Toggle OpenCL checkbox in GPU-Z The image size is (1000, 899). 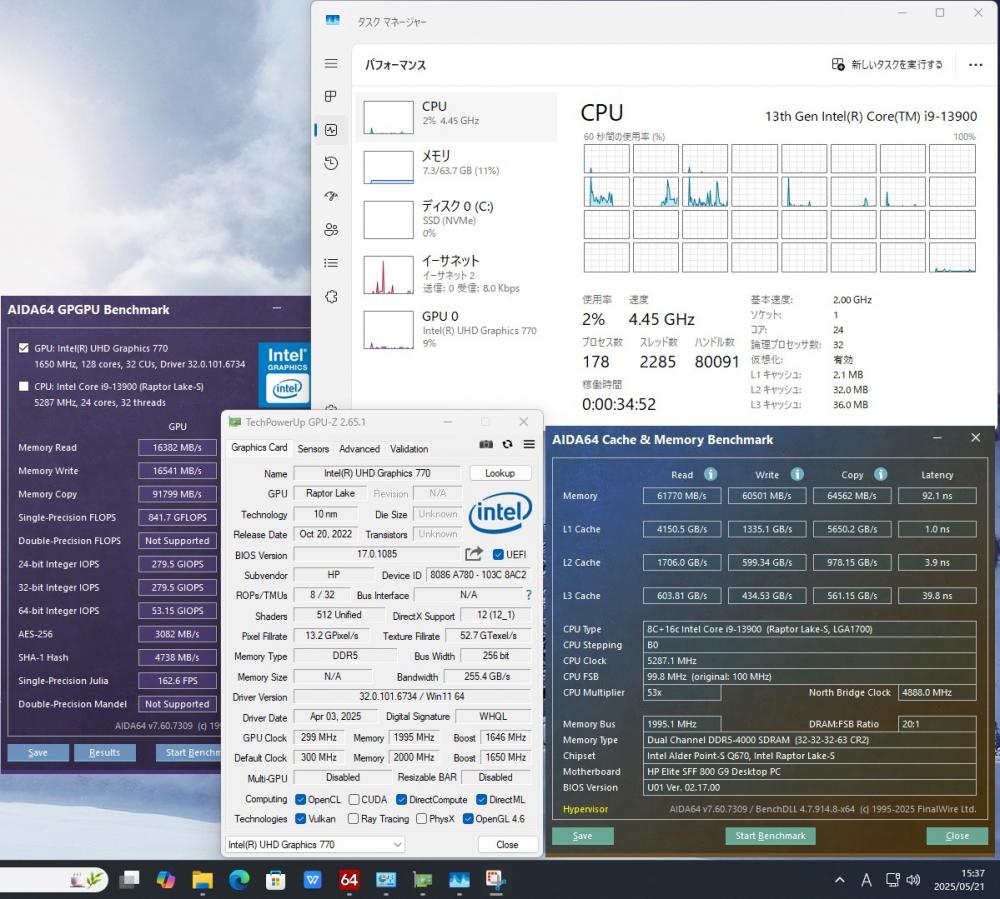pos(300,800)
